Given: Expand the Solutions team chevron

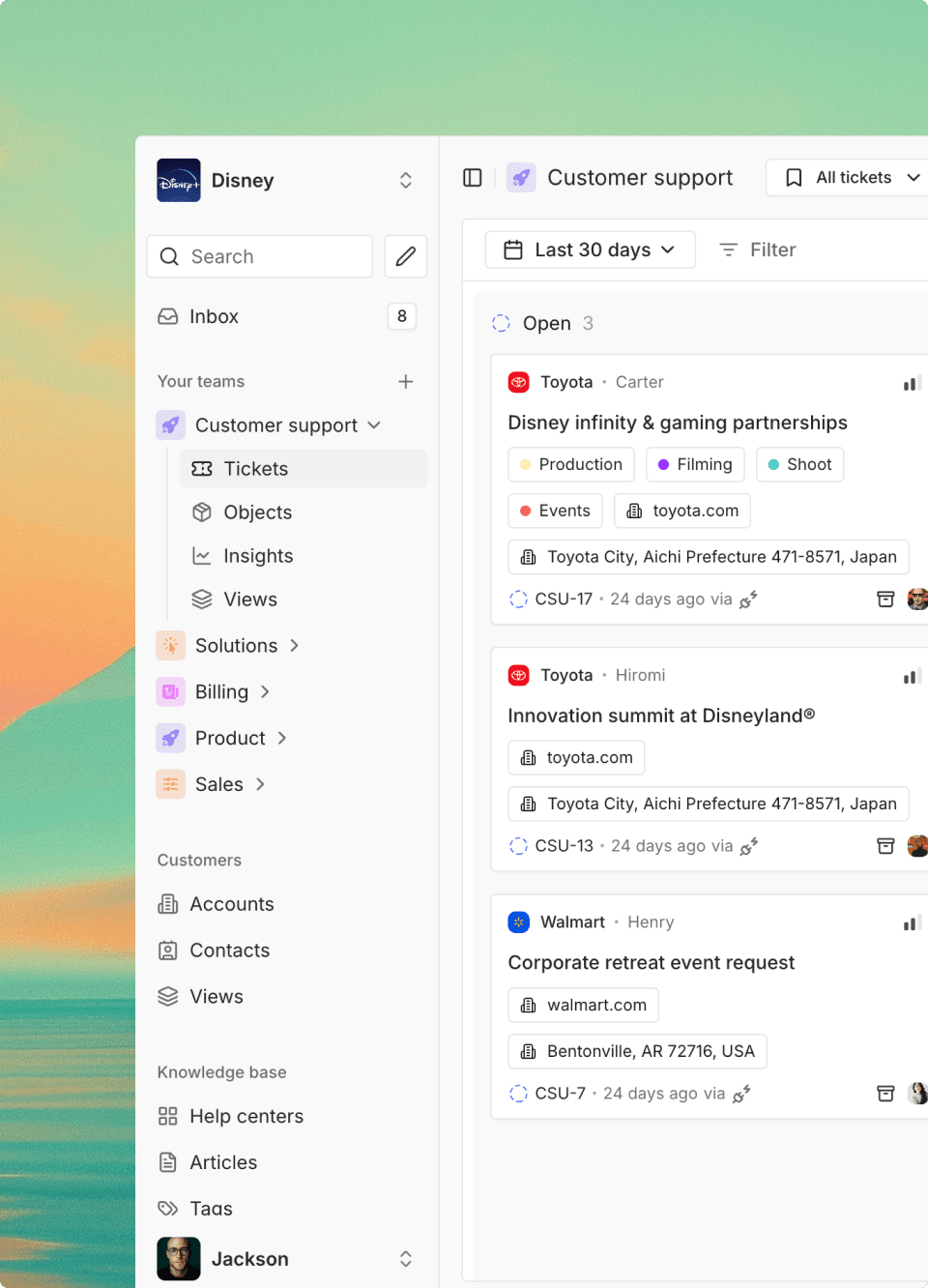Looking at the screenshot, I should point(295,646).
